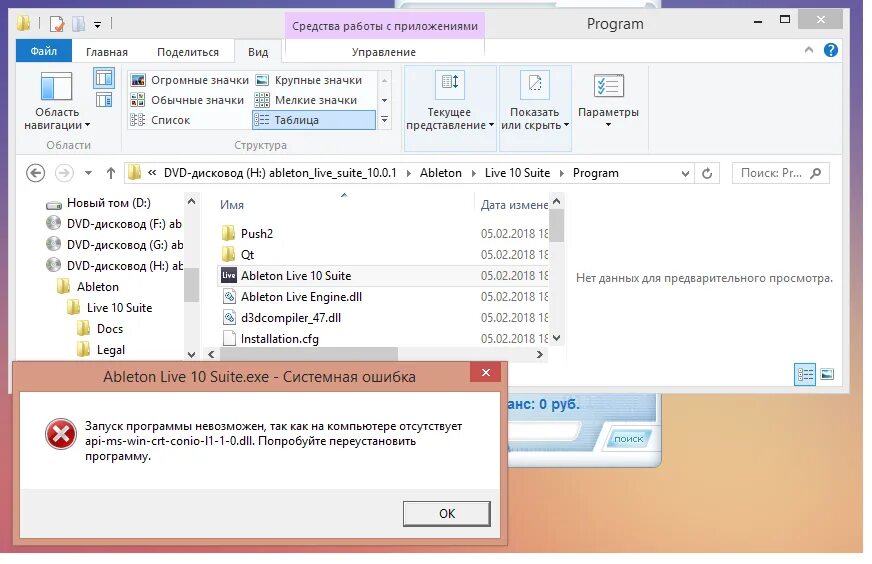The width and height of the screenshot is (872, 564).
Task: Select DVD-дисковод (F:) in navigation tree
Action: click(113, 224)
